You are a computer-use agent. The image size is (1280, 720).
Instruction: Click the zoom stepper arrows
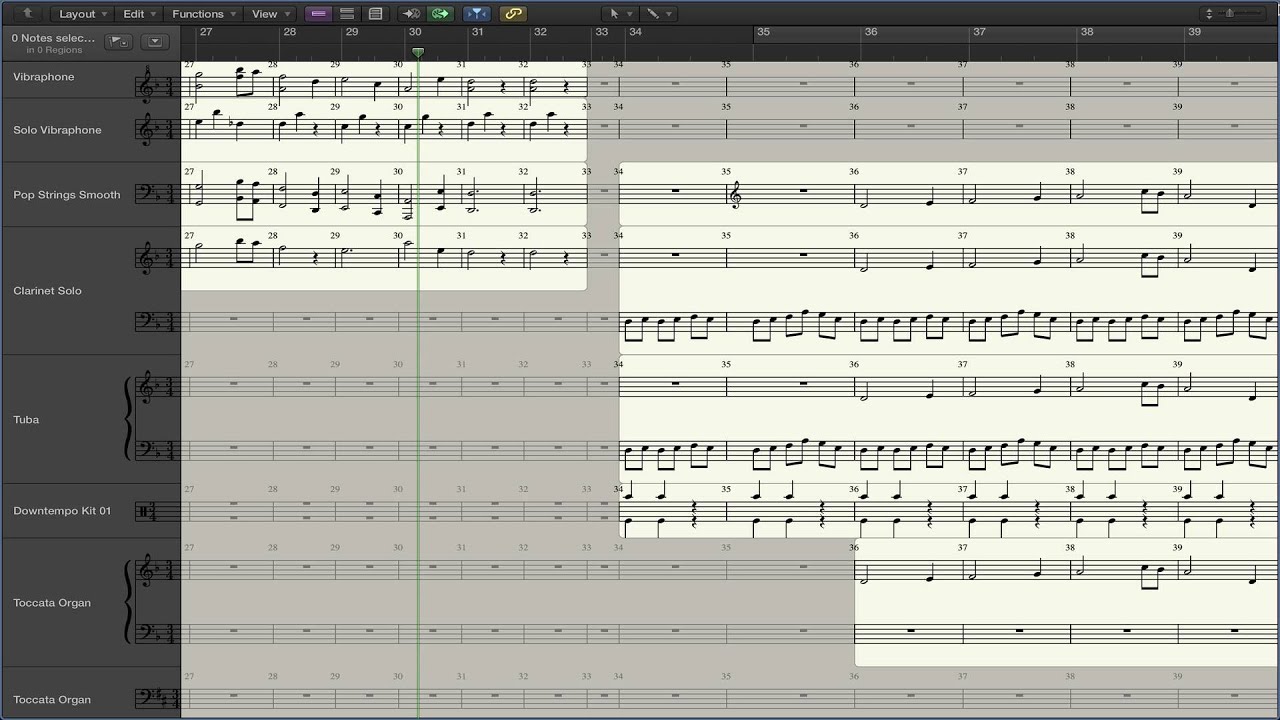[1209, 14]
